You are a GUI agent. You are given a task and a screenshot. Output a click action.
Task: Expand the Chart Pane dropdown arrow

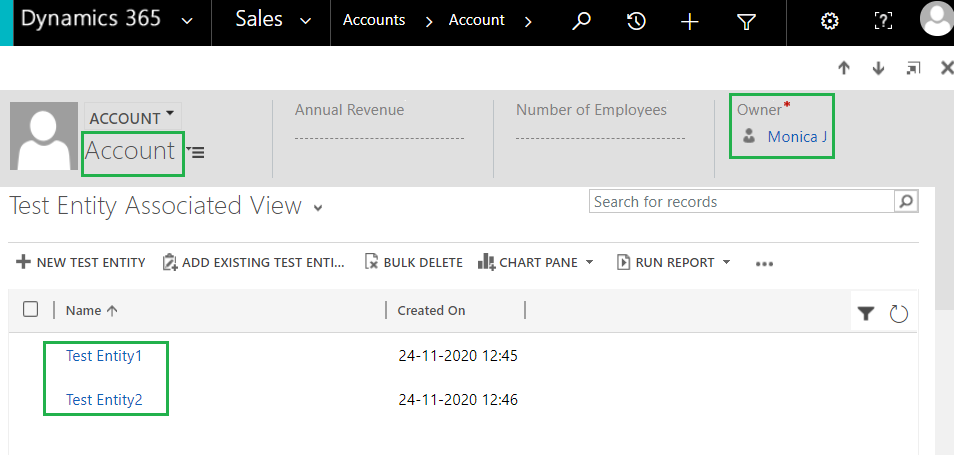tap(589, 262)
